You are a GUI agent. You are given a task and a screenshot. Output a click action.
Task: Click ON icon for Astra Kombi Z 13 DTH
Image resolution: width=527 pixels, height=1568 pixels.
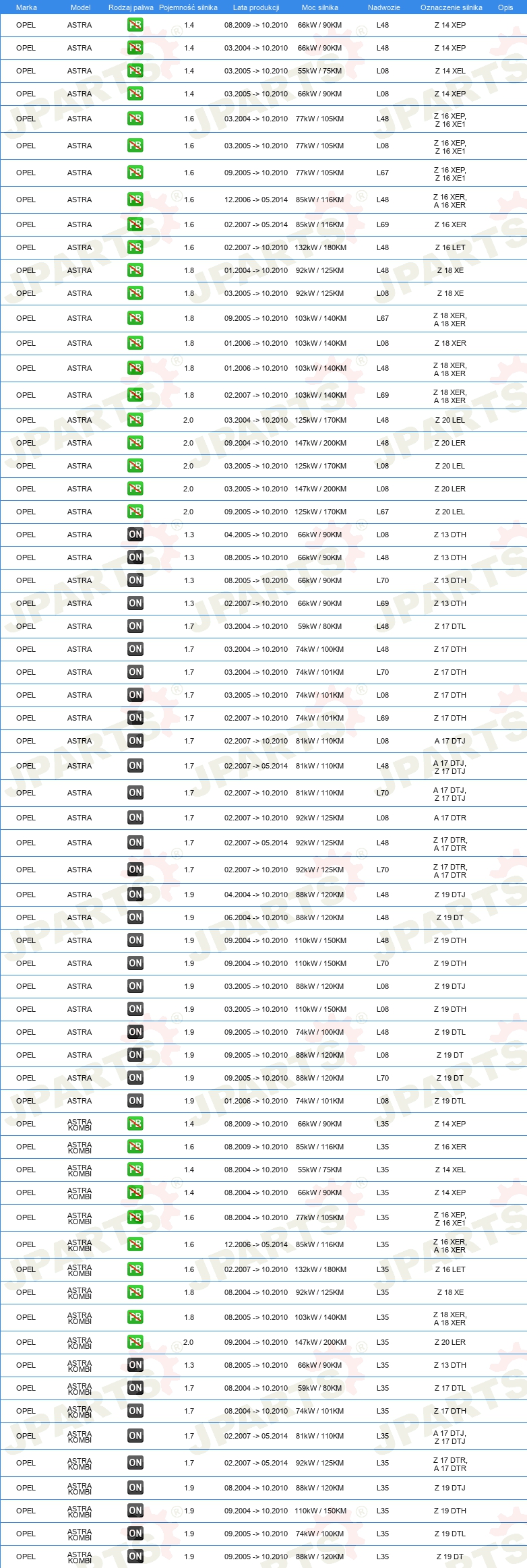tap(135, 1365)
